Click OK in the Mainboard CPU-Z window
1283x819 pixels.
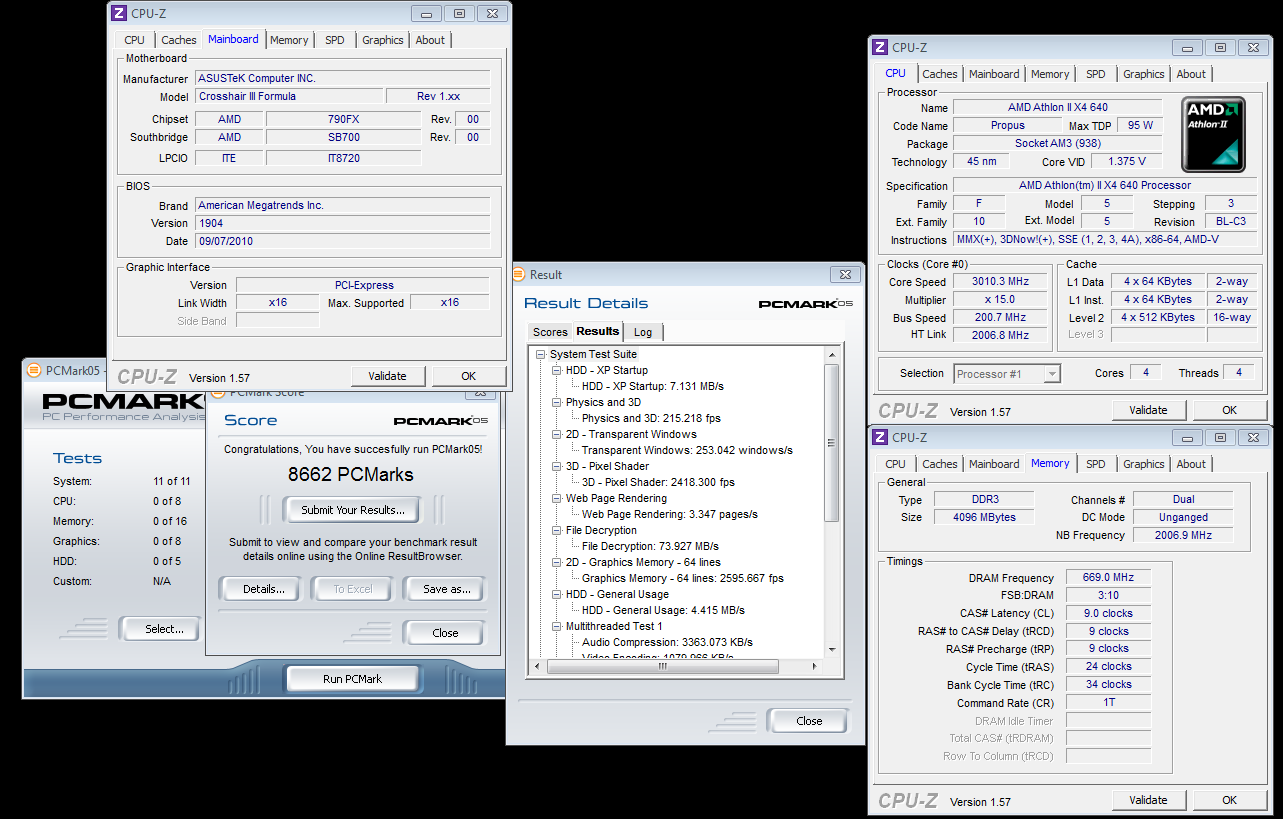coord(468,376)
